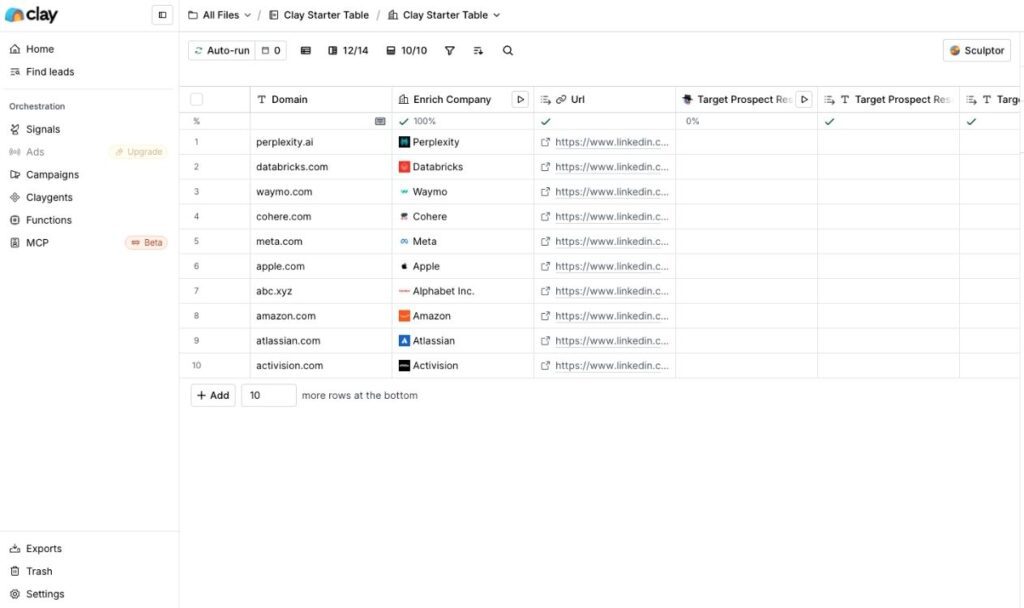This screenshot has height=608, width=1024.
Task: Select Atlassian company cell
Action: [463, 340]
